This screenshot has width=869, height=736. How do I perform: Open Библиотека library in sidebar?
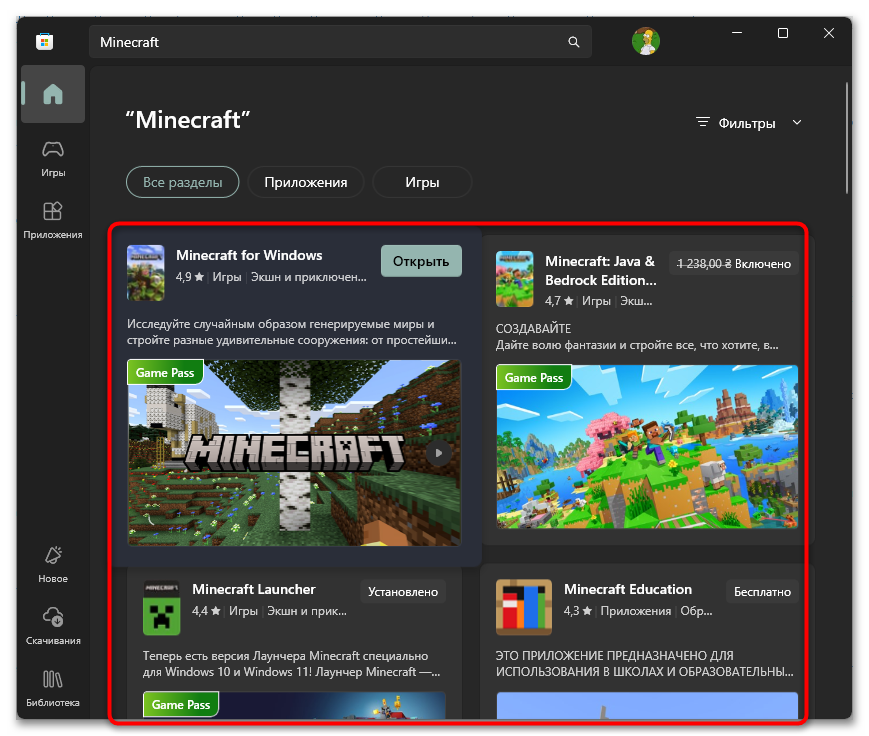(x=52, y=688)
